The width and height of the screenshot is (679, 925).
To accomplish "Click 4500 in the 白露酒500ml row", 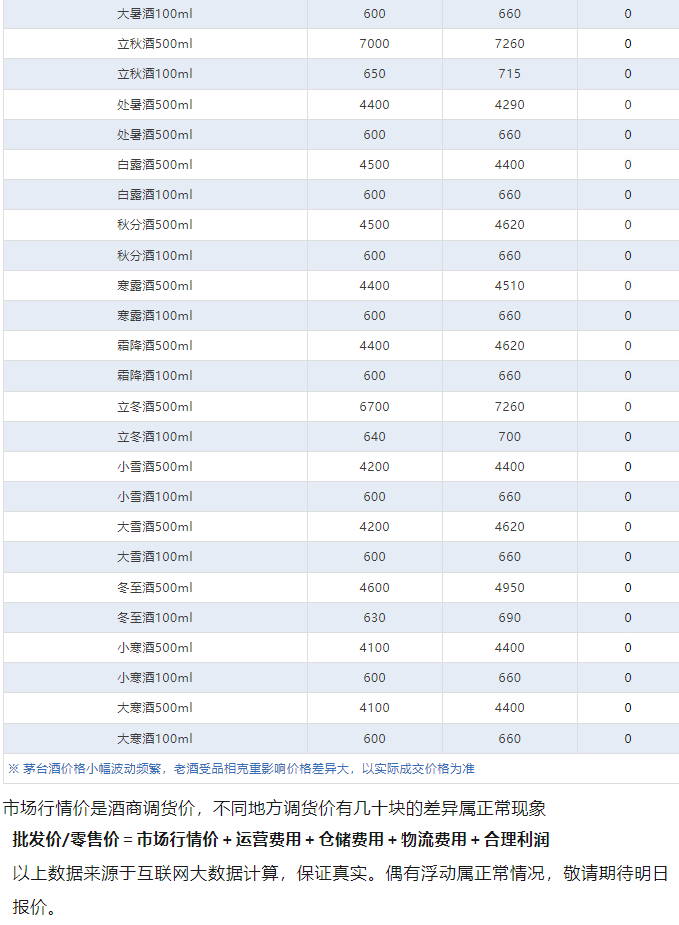I will click(374, 165).
